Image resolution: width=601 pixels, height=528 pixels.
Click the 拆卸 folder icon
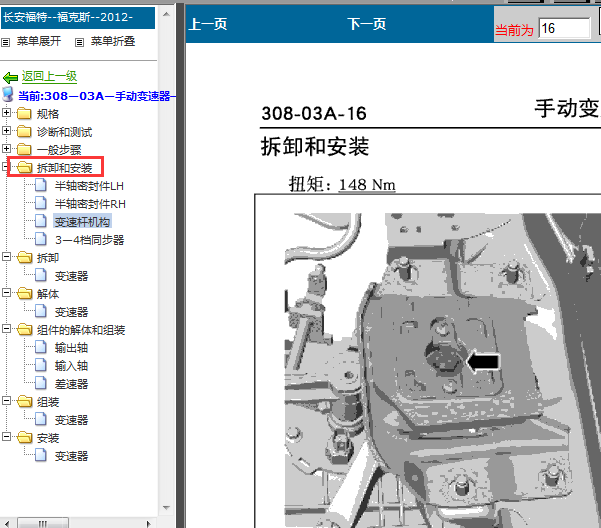25,257
